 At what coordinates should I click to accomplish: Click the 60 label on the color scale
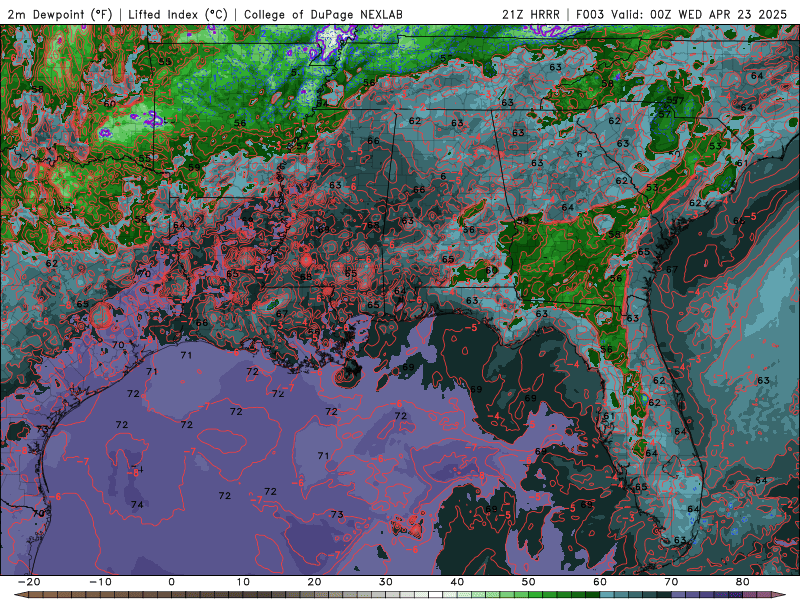pyautogui.click(x=600, y=582)
